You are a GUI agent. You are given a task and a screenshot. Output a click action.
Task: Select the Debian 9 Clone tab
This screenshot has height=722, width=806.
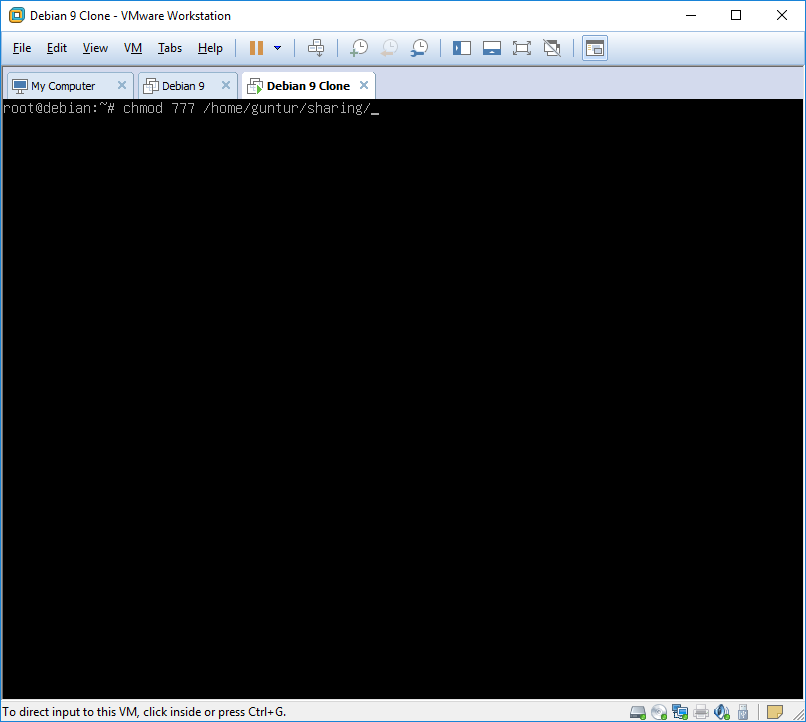(x=308, y=86)
